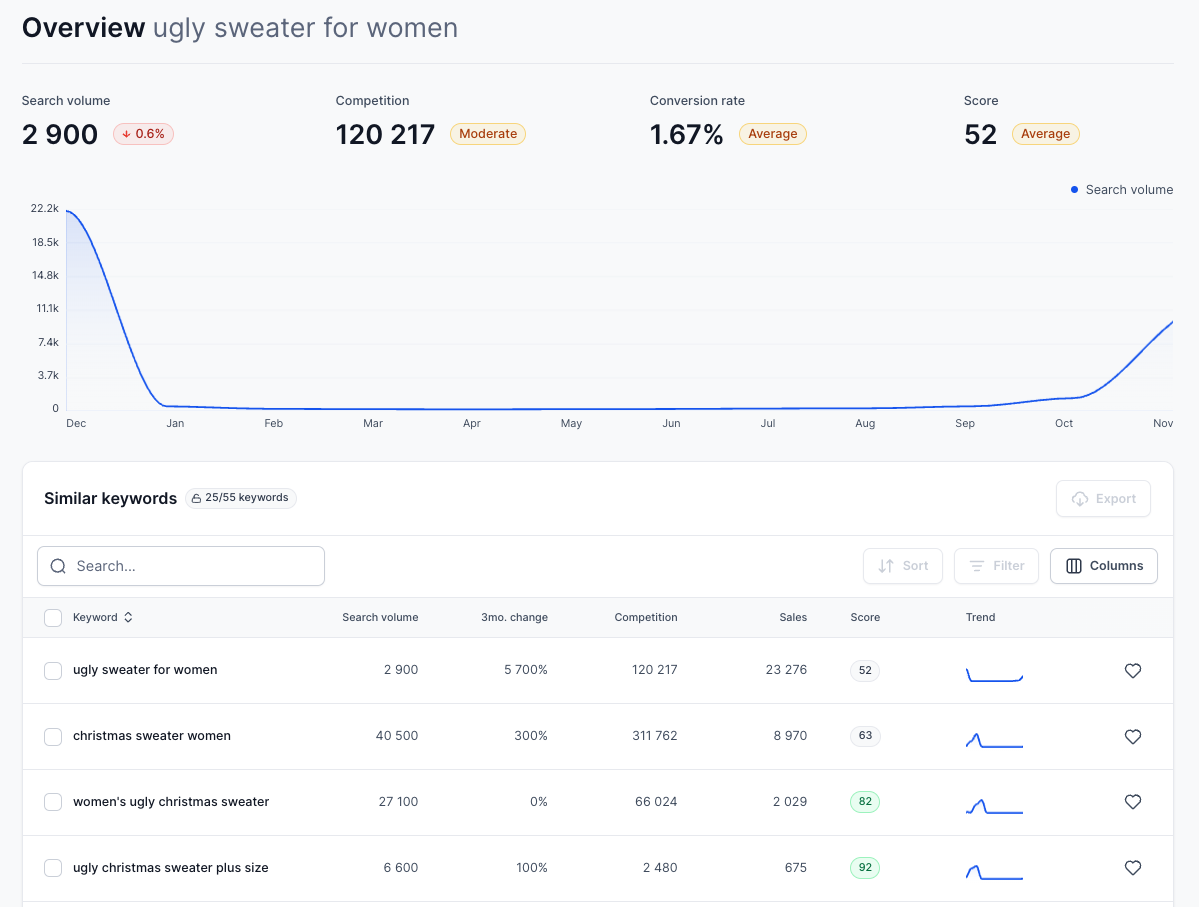The width and height of the screenshot is (1199, 907).
Task: Toggle the select-all checkbox in table header
Action: point(53,617)
